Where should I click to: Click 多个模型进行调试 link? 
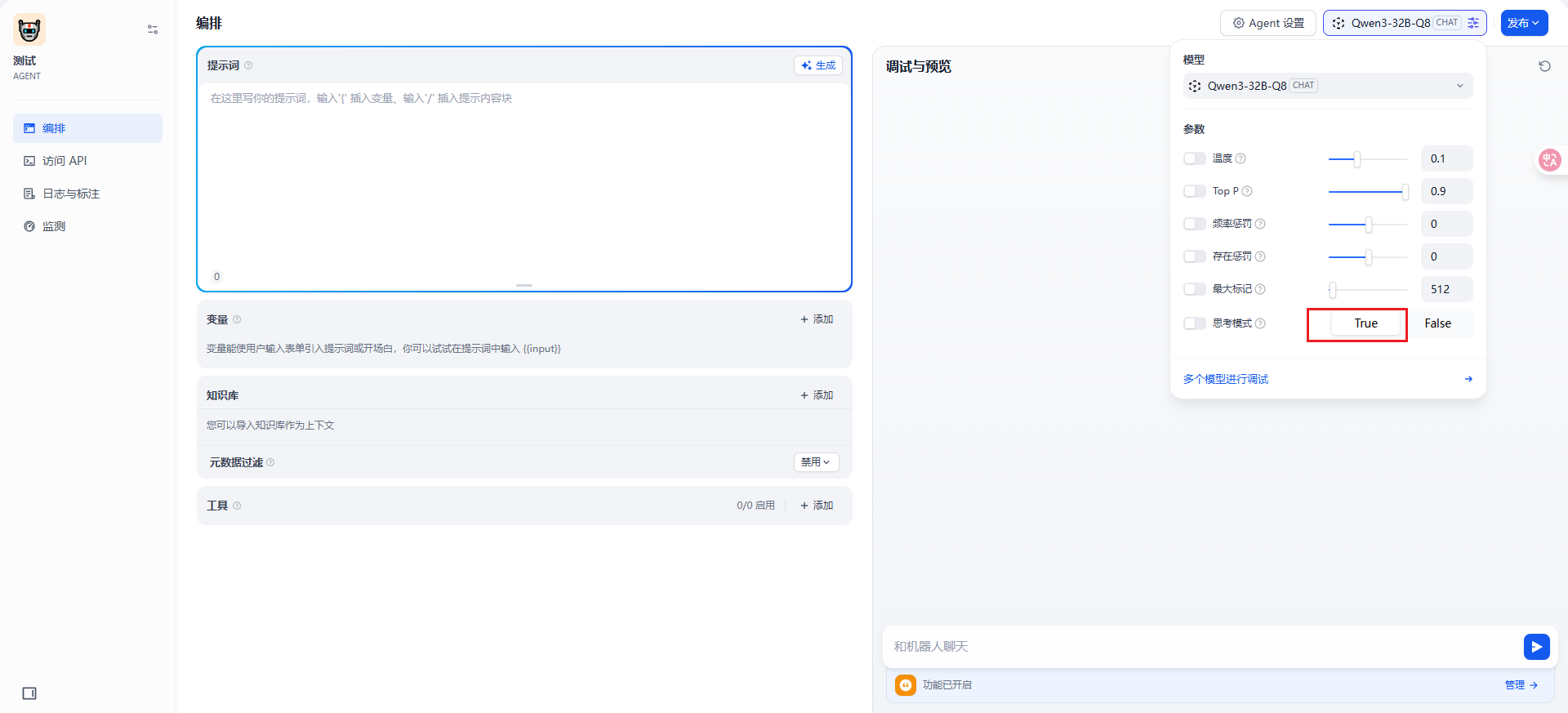tap(1226, 379)
